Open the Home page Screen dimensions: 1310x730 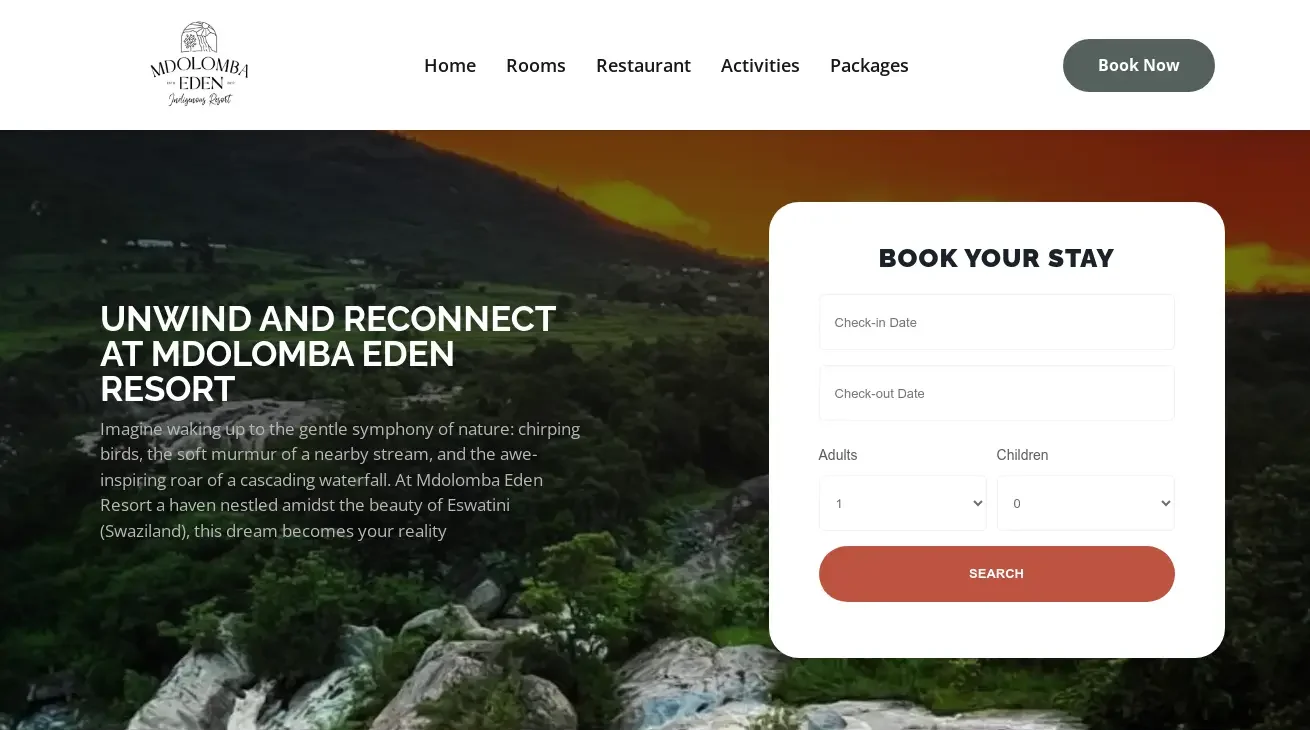point(450,65)
